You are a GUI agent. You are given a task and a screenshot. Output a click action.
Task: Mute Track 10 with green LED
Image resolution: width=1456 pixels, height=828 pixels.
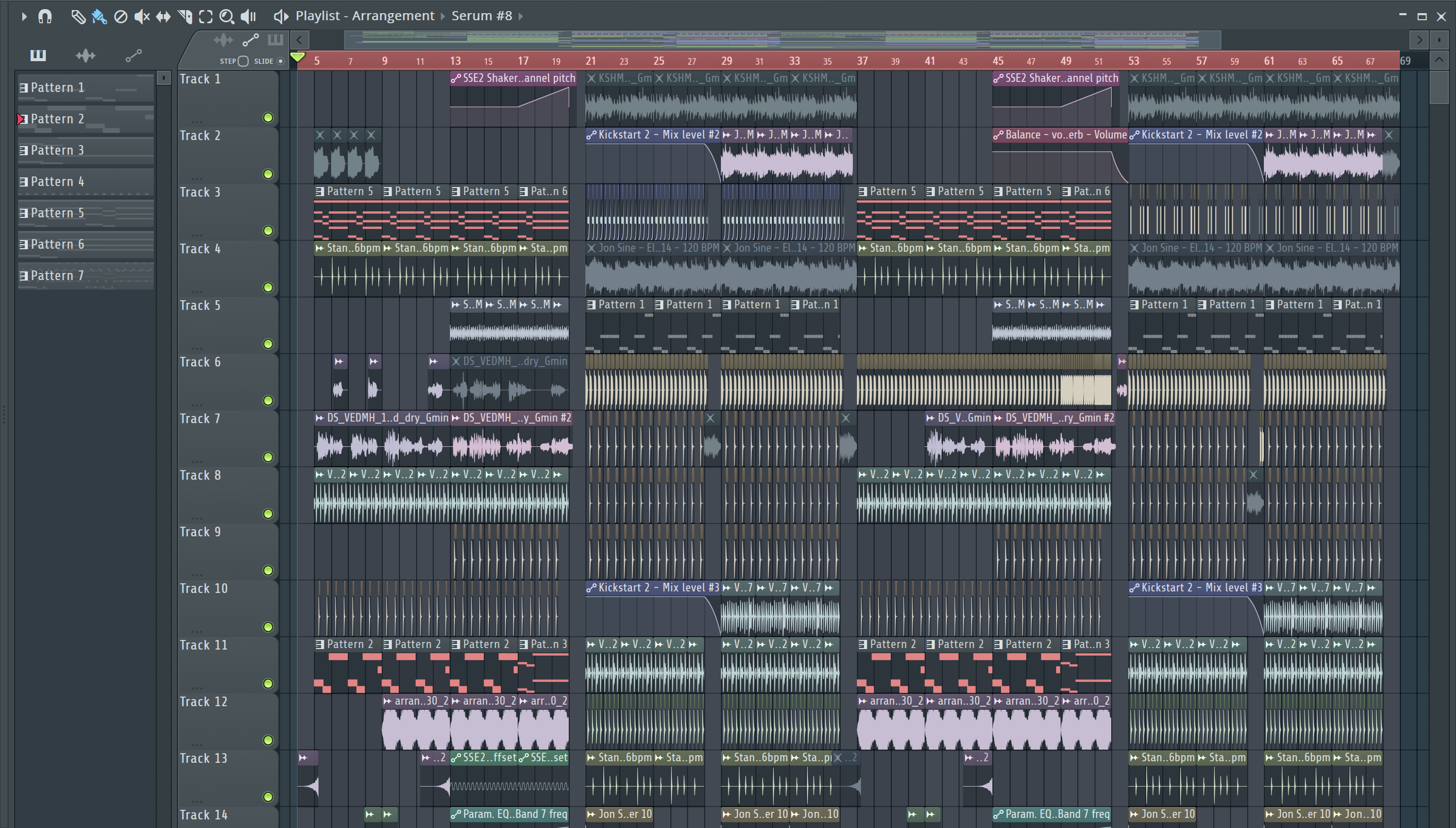[268, 627]
